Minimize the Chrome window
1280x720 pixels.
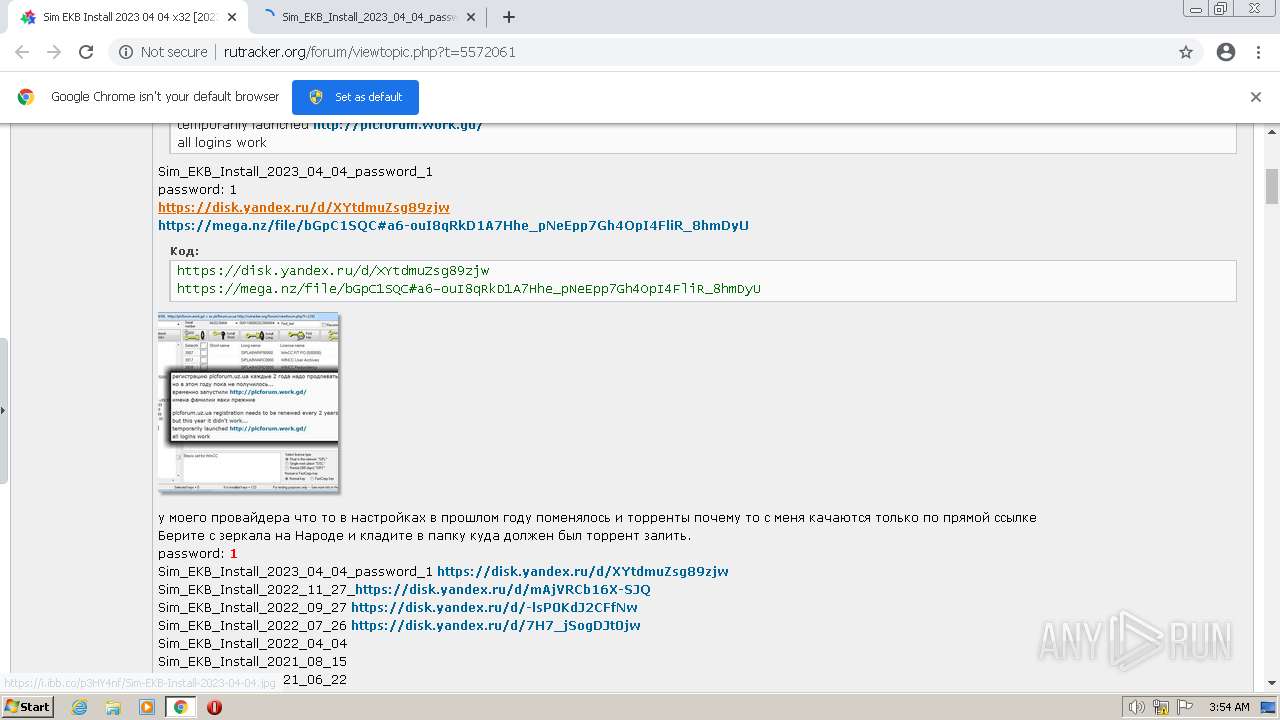pos(1195,9)
